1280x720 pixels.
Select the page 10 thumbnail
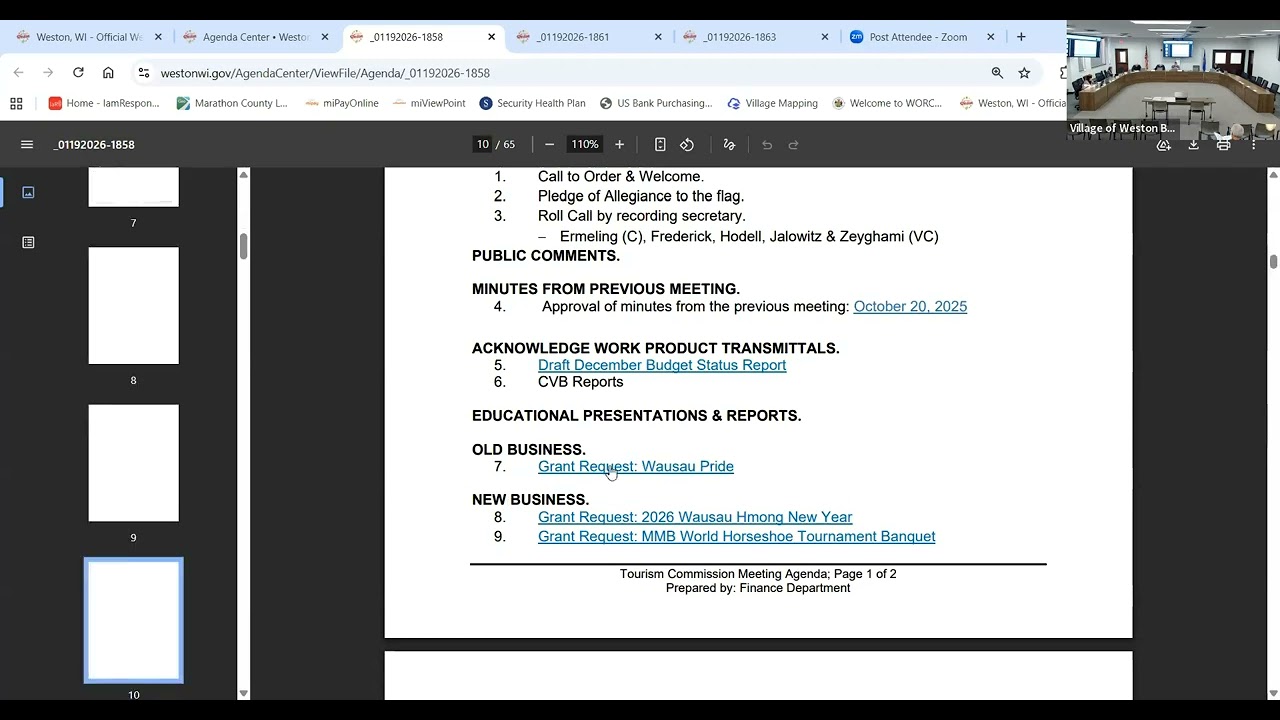coord(133,620)
